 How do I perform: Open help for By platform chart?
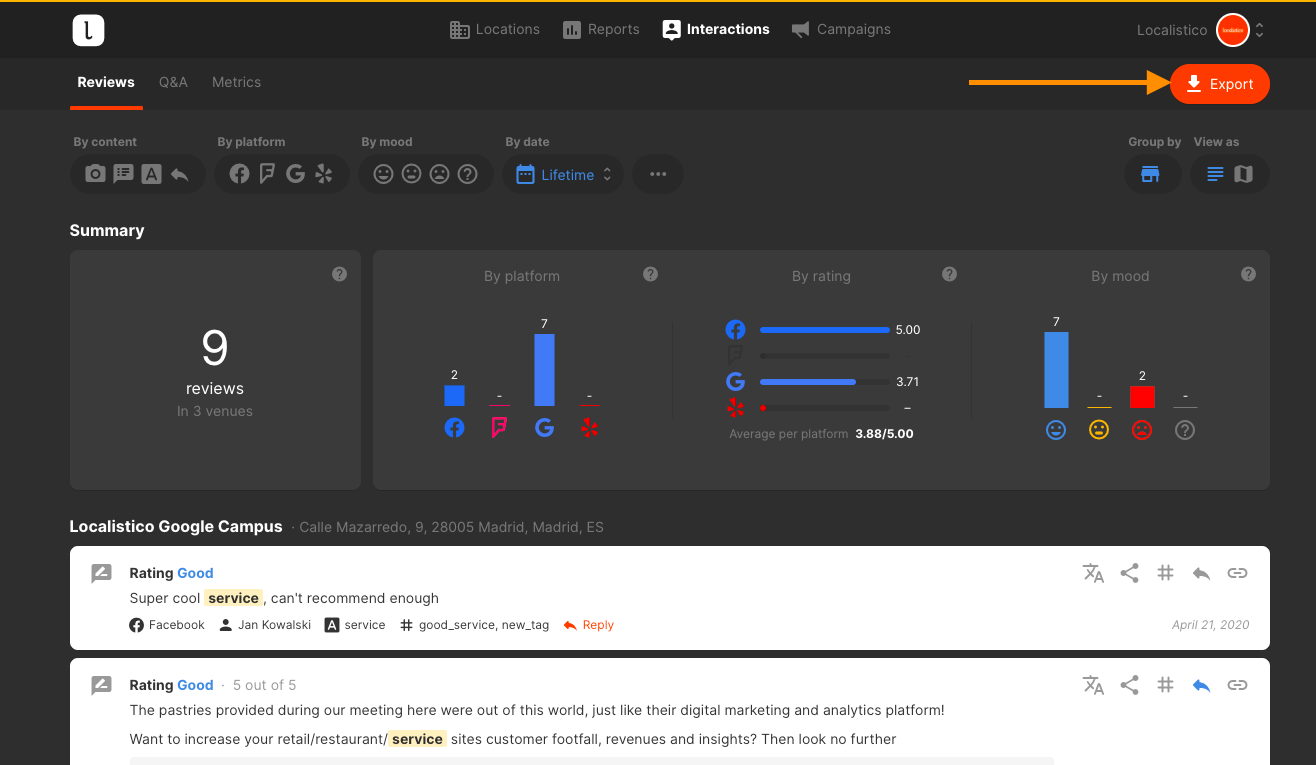tap(651, 274)
